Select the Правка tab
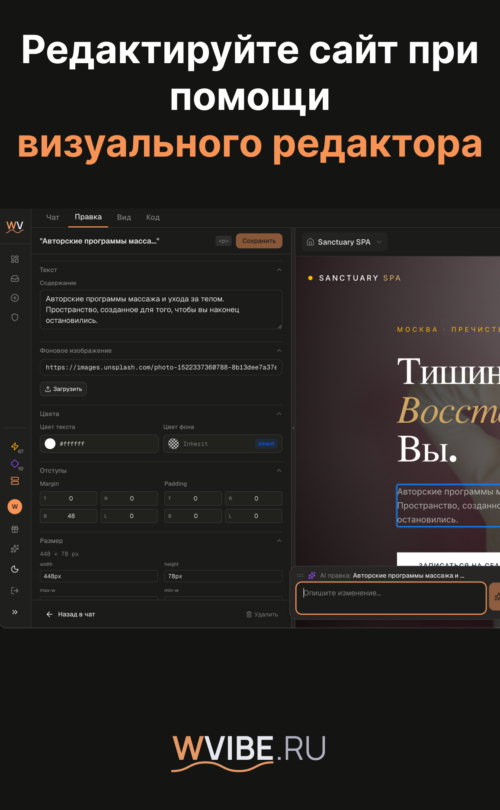This screenshot has height=810, width=500. point(88,217)
